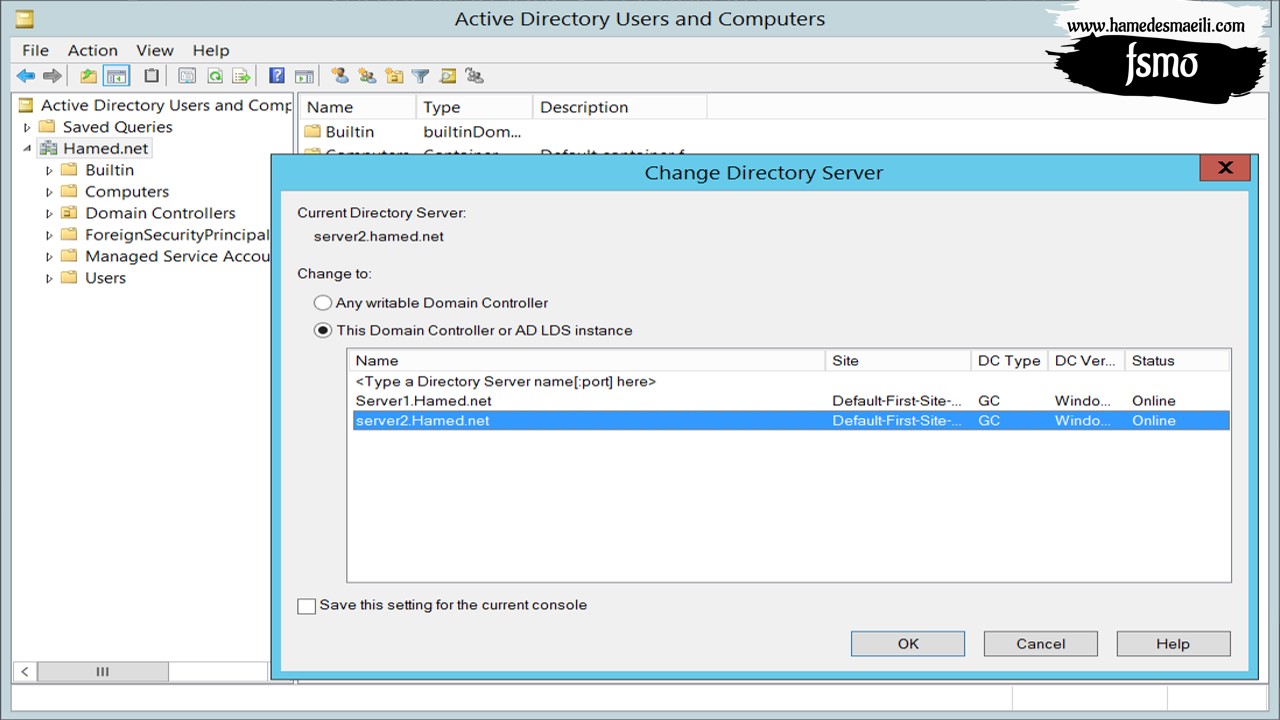
Task: Select Computers in the console tree
Action: (127, 192)
